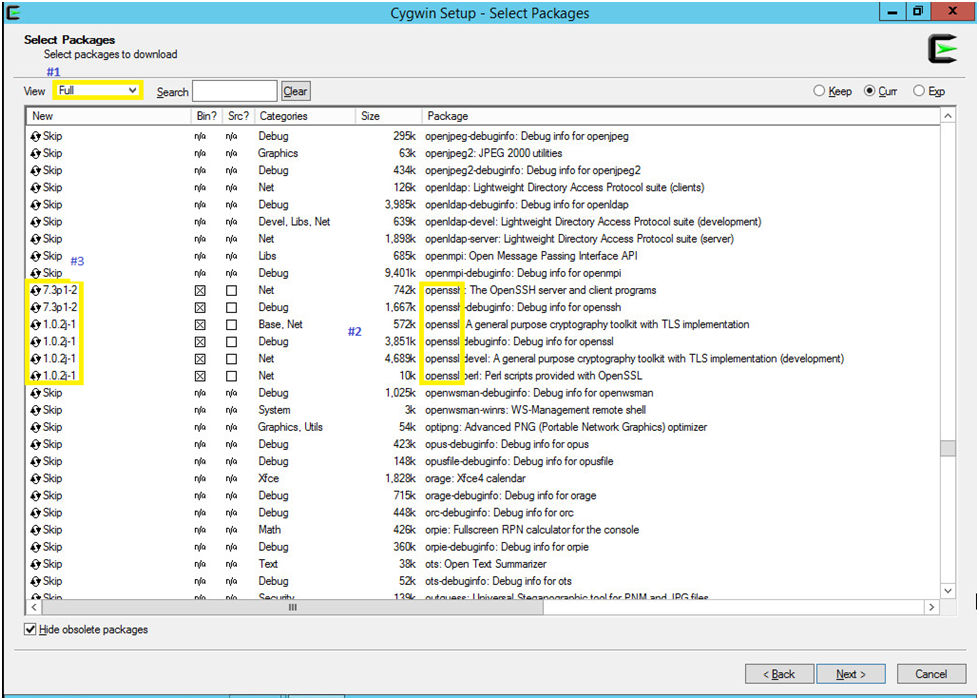The image size is (979, 700).
Task: Click the horizontal scrollbar thumb
Action: pos(292,607)
